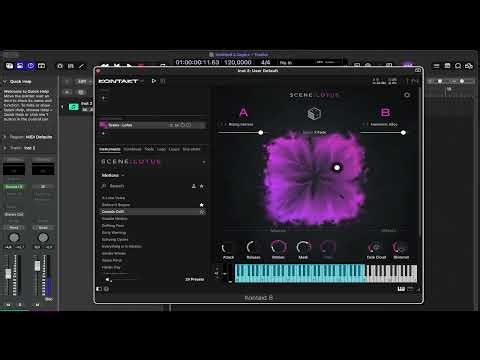Viewport: 480px width, 360px height.
Task: Click the 120.0000 tempo value
Action: [238, 62]
